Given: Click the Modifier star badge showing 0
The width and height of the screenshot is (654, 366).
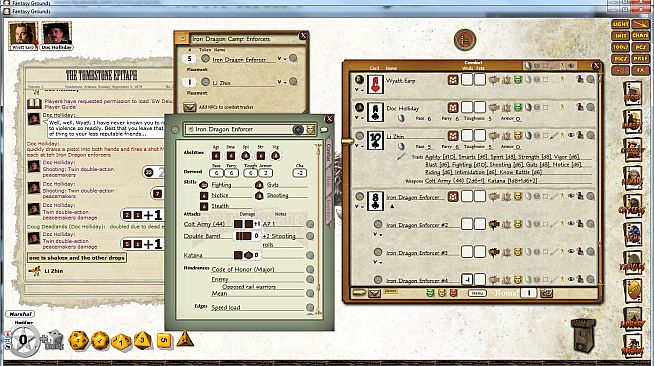Looking at the screenshot, I should click(23, 341).
